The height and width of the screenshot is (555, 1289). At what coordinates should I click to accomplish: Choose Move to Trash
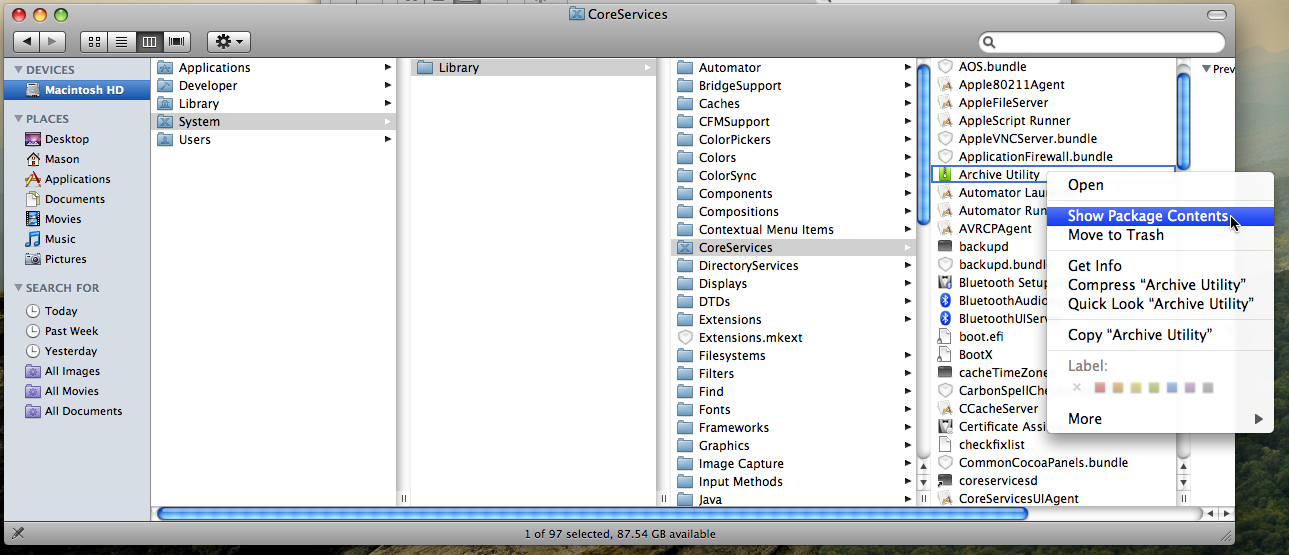coord(1160,235)
